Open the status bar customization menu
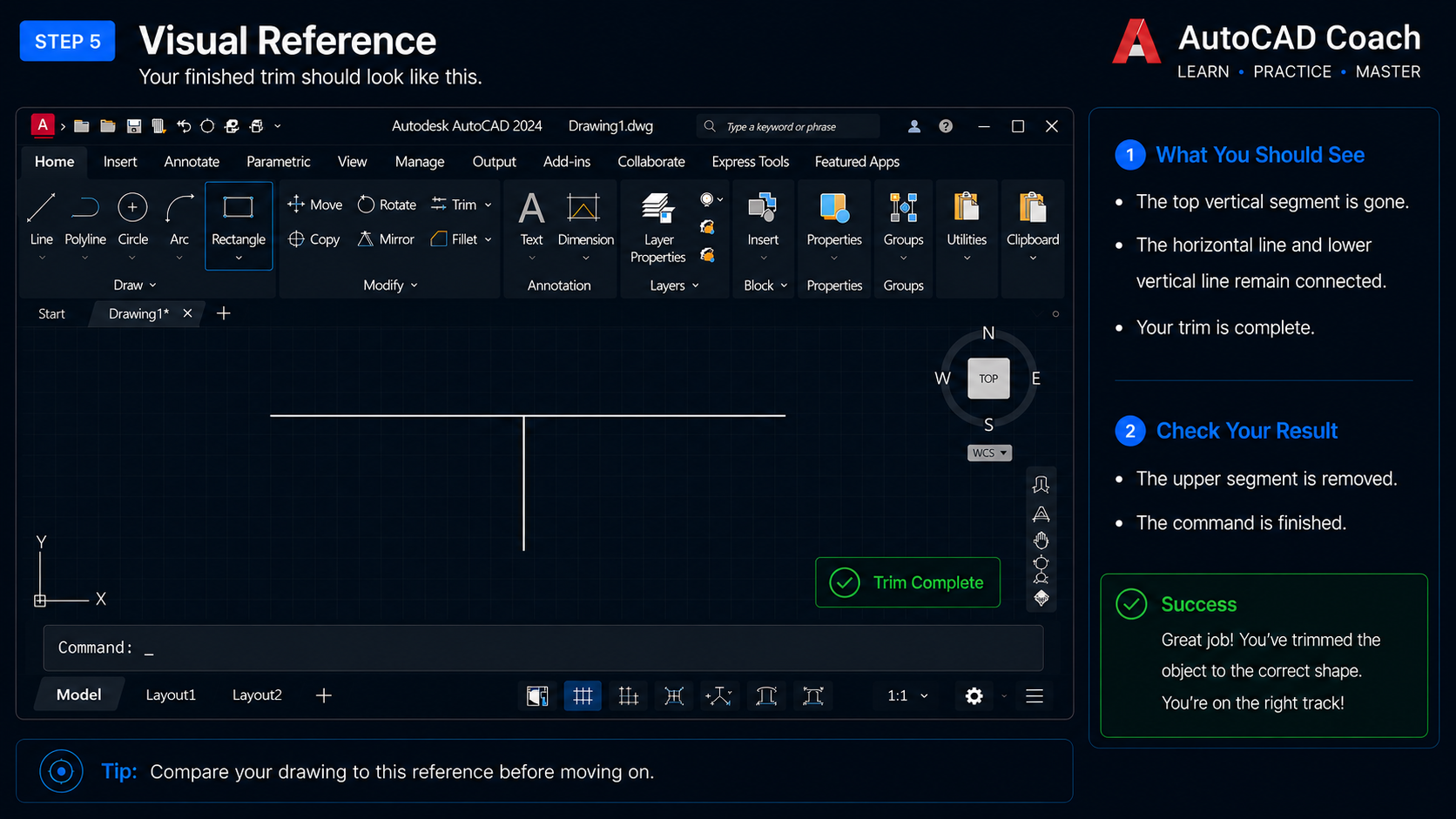 pos(1035,695)
